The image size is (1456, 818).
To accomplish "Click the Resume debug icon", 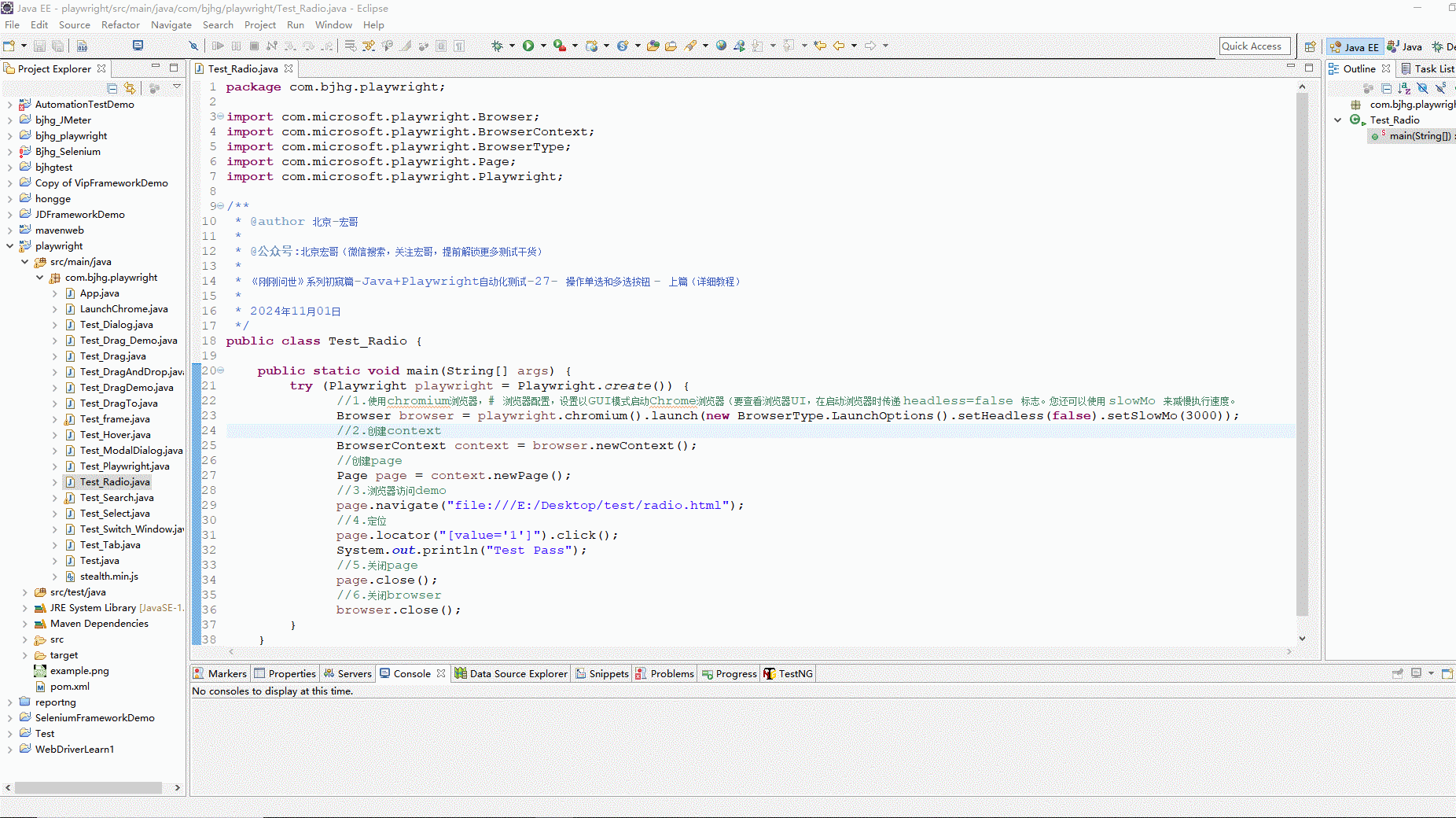I will coord(219,46).
